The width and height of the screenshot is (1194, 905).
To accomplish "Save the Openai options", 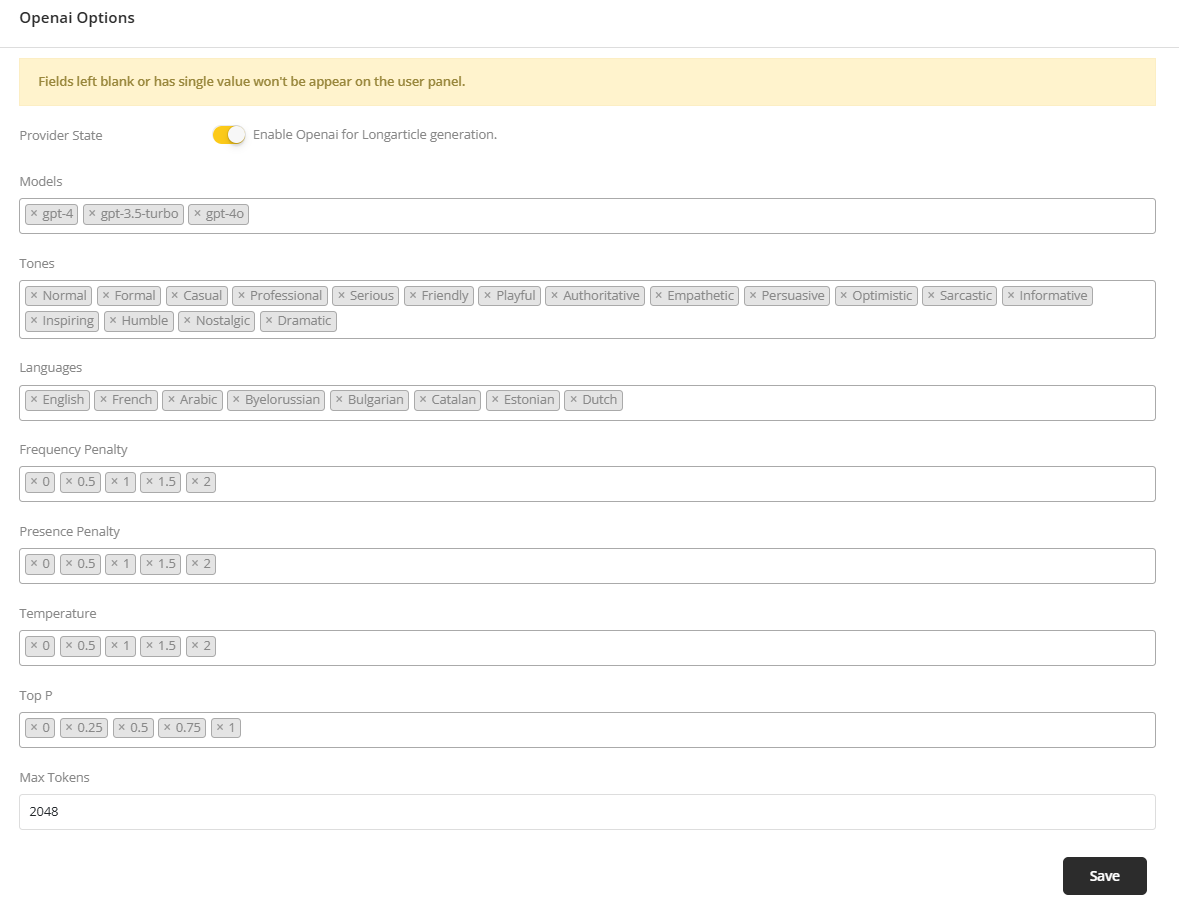I will (1104, 876).
